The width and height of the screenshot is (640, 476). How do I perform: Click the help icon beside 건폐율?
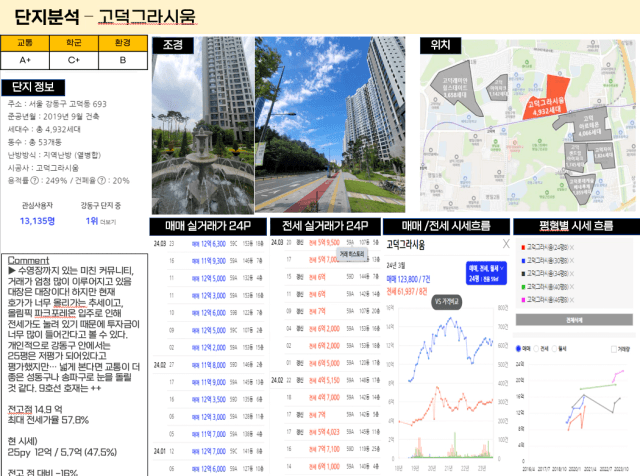click(101, 180)
